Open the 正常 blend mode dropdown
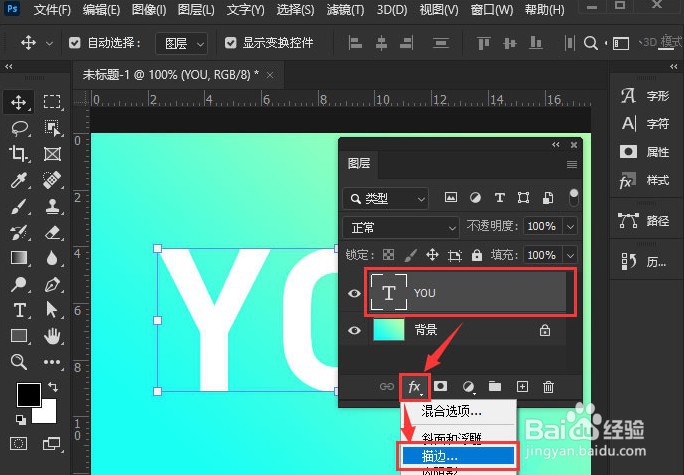The height and width of the screenshot is (475, 684). tap(401, 227)
